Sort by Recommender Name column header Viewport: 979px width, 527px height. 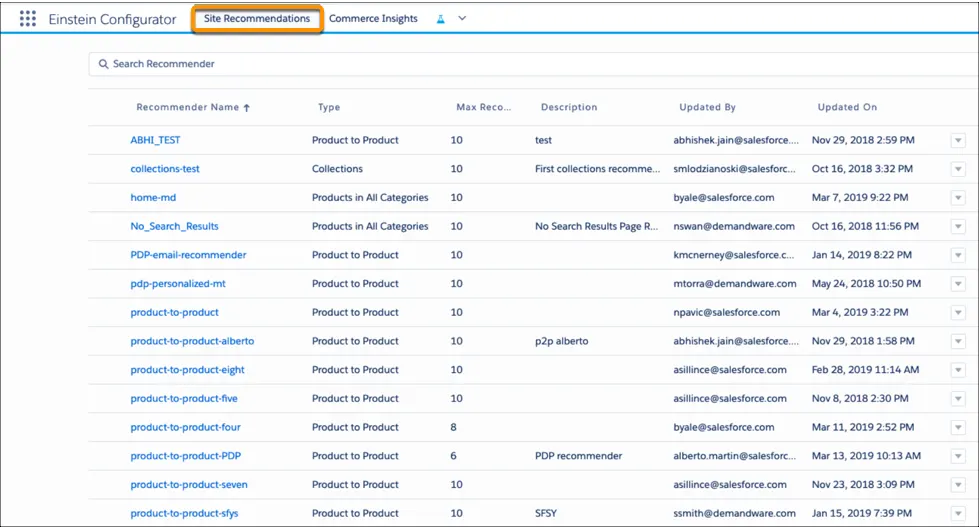(187, 107)
